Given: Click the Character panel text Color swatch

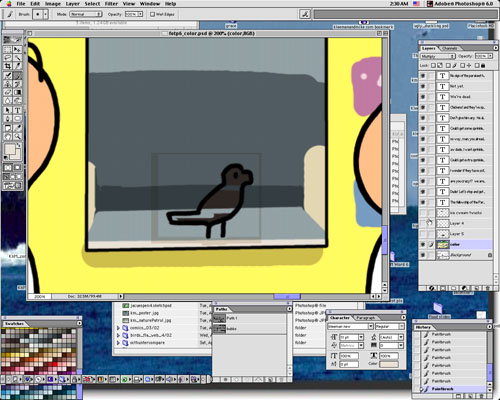Looking at the screenshot, I should coord(389,364).
